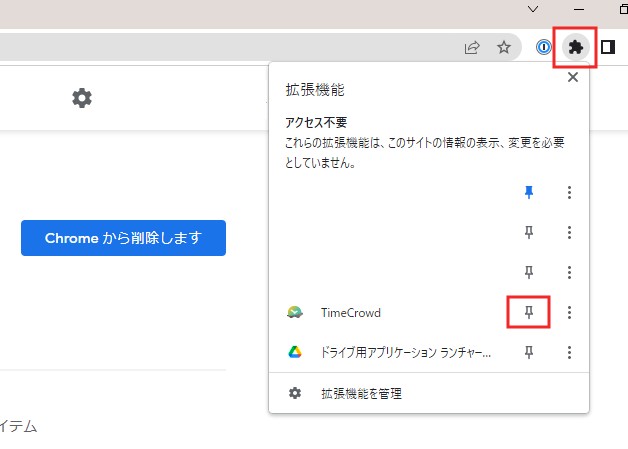Toggle pin for ドライブ用アプリケーション ランチャー
This screenshot has width=628, height=449.
point(530,352)
